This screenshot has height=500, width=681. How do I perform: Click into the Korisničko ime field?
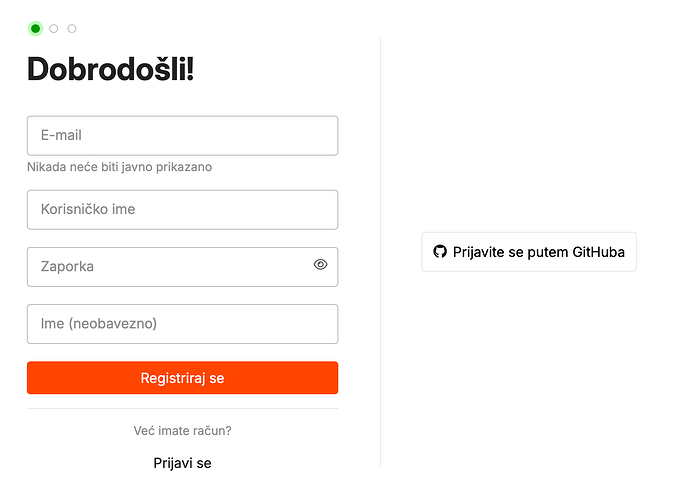pos(182,210)
